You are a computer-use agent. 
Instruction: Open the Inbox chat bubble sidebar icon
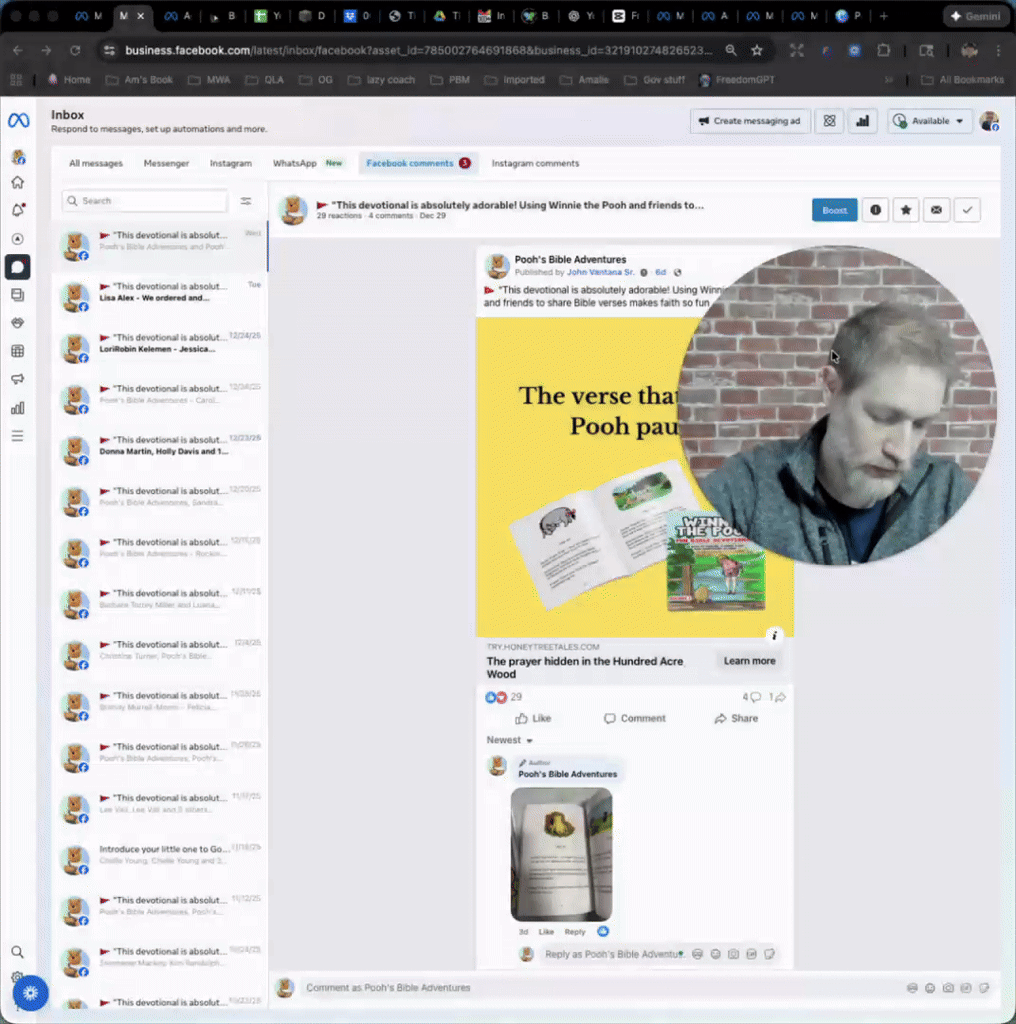pos(18,266)
